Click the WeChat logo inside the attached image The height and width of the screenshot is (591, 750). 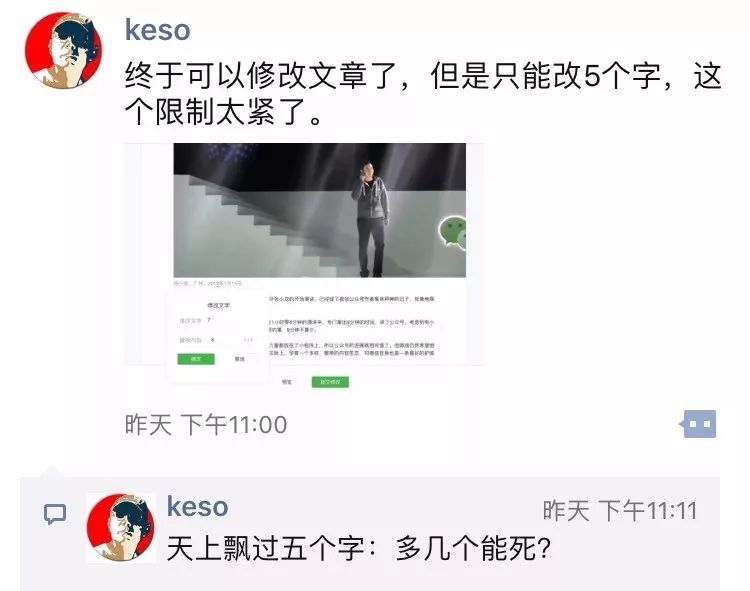click(x=452, y=232)
